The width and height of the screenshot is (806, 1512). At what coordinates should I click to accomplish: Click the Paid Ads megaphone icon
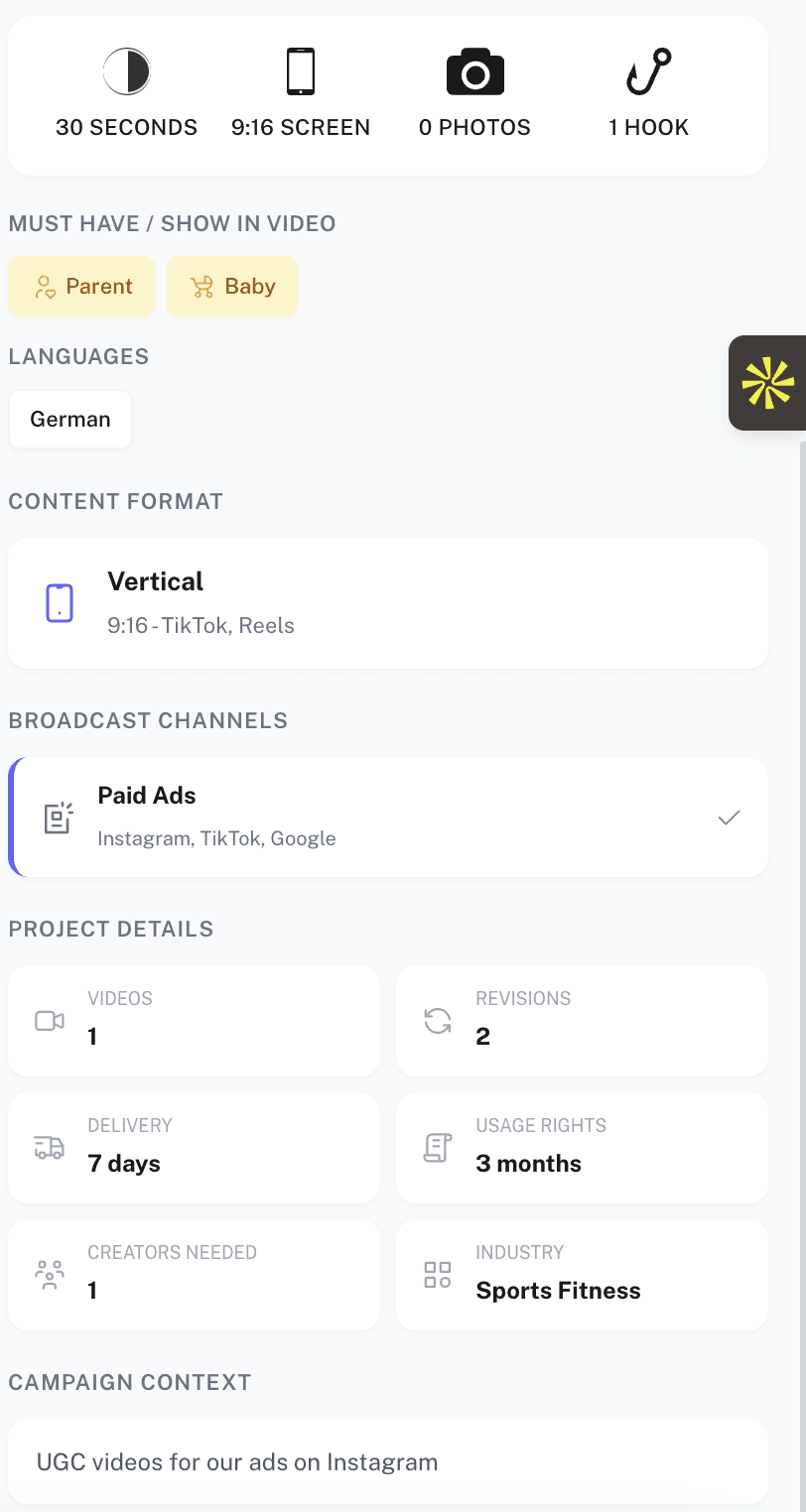59,818
